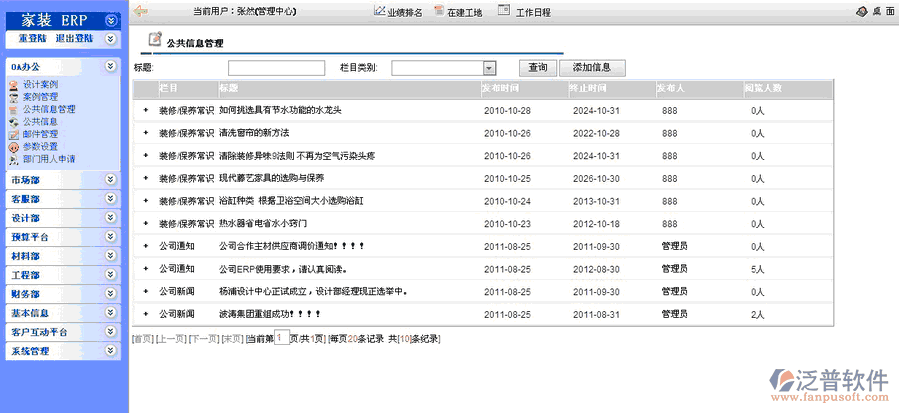Expand the 设计部 section chevron
Viewport: 899px width, 413px height.
[111, 218]
